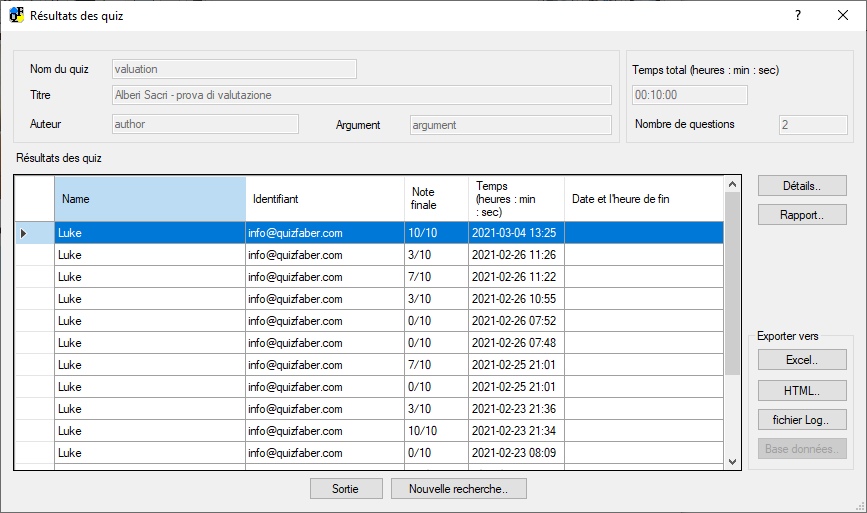Sort by Note finale column header
This screenshot has height=513, width=867.
435,199
